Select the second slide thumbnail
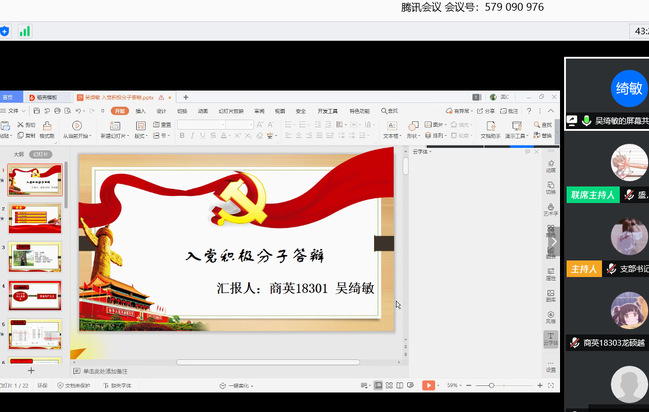The image size is (649, 412). [35, 218]
